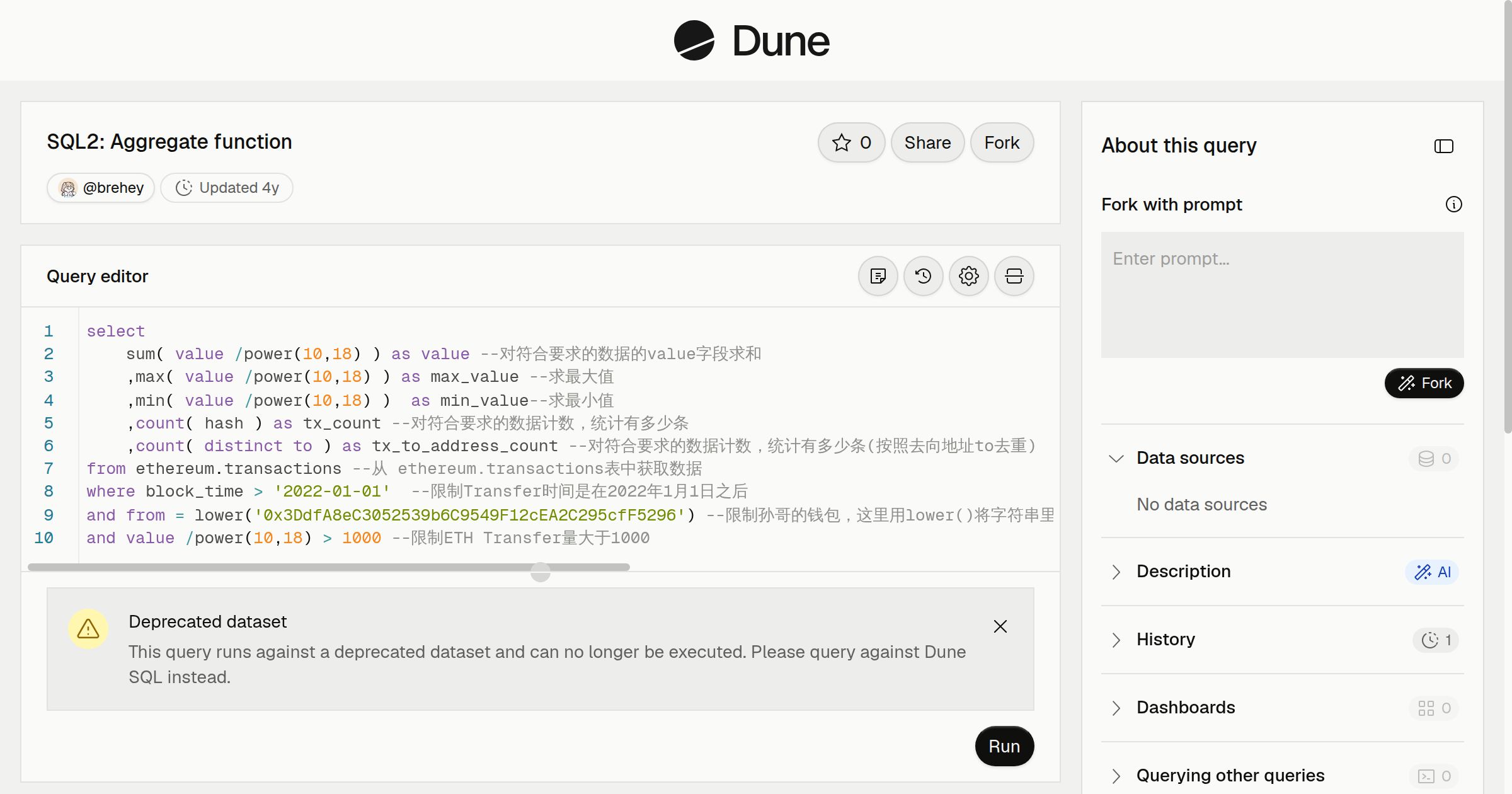Click the black Fork with prompt button
This screenshot has width=1512, height=794.
click(1424, 383)
